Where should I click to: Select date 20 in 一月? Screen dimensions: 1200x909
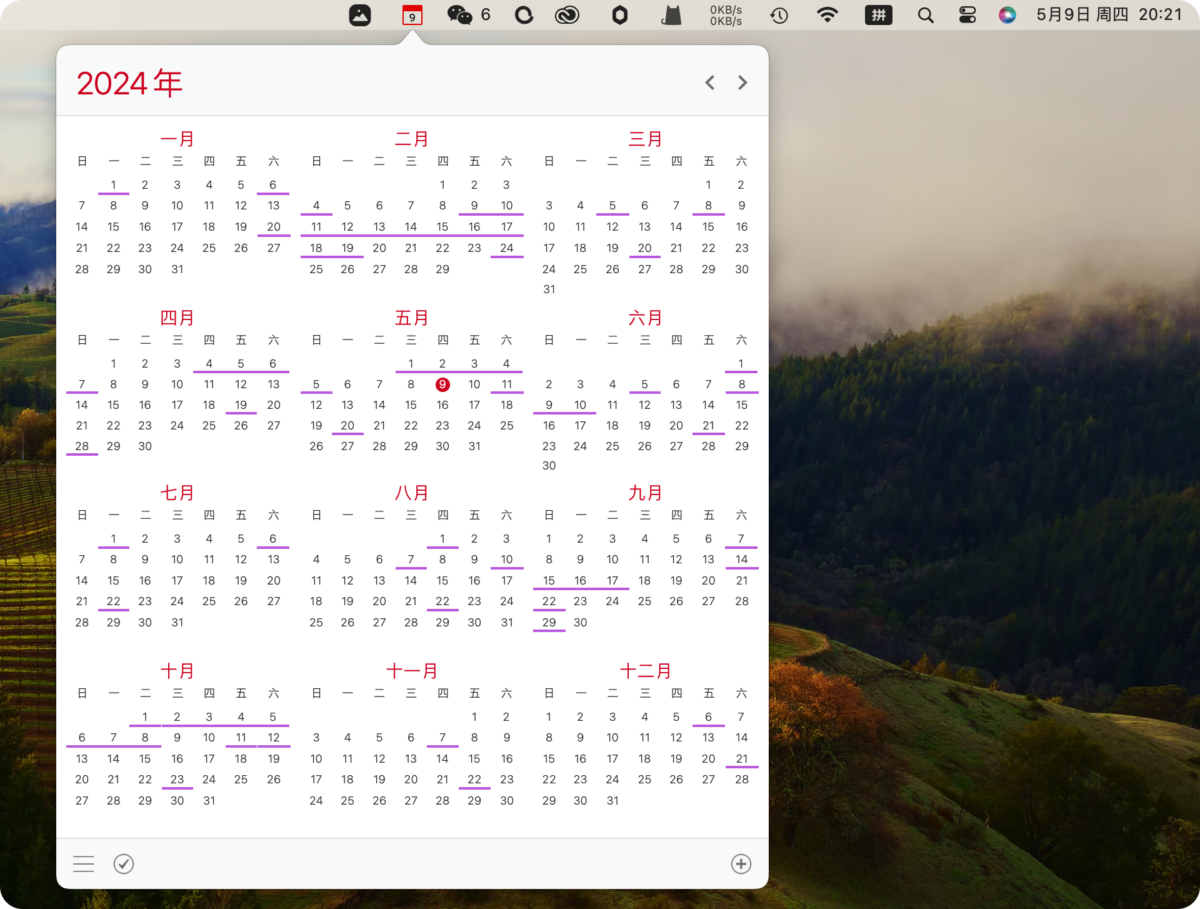[x=273, y=227]
